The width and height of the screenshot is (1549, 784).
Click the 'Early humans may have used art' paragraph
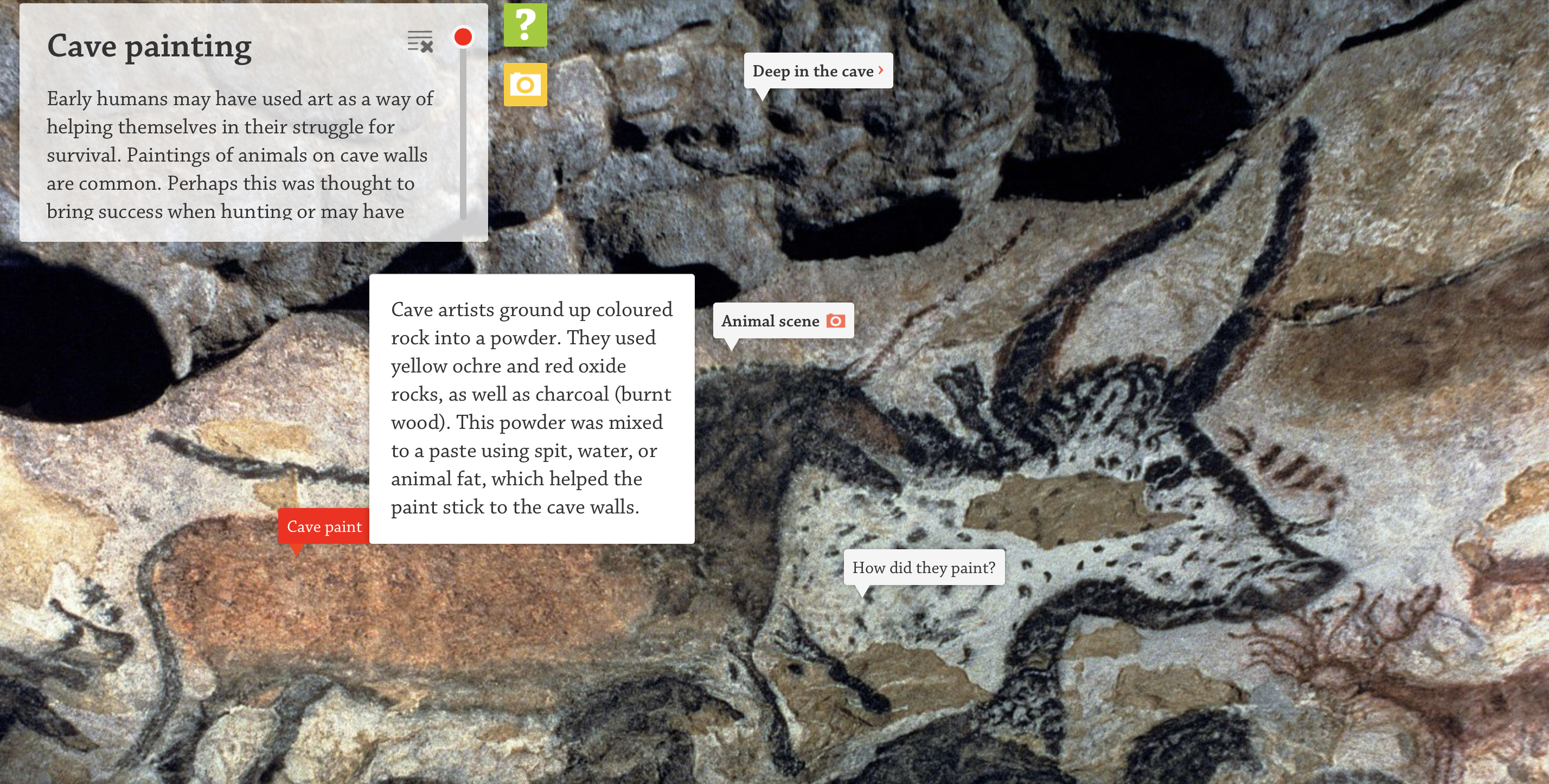pyautogui.click(x=240, y=154)
